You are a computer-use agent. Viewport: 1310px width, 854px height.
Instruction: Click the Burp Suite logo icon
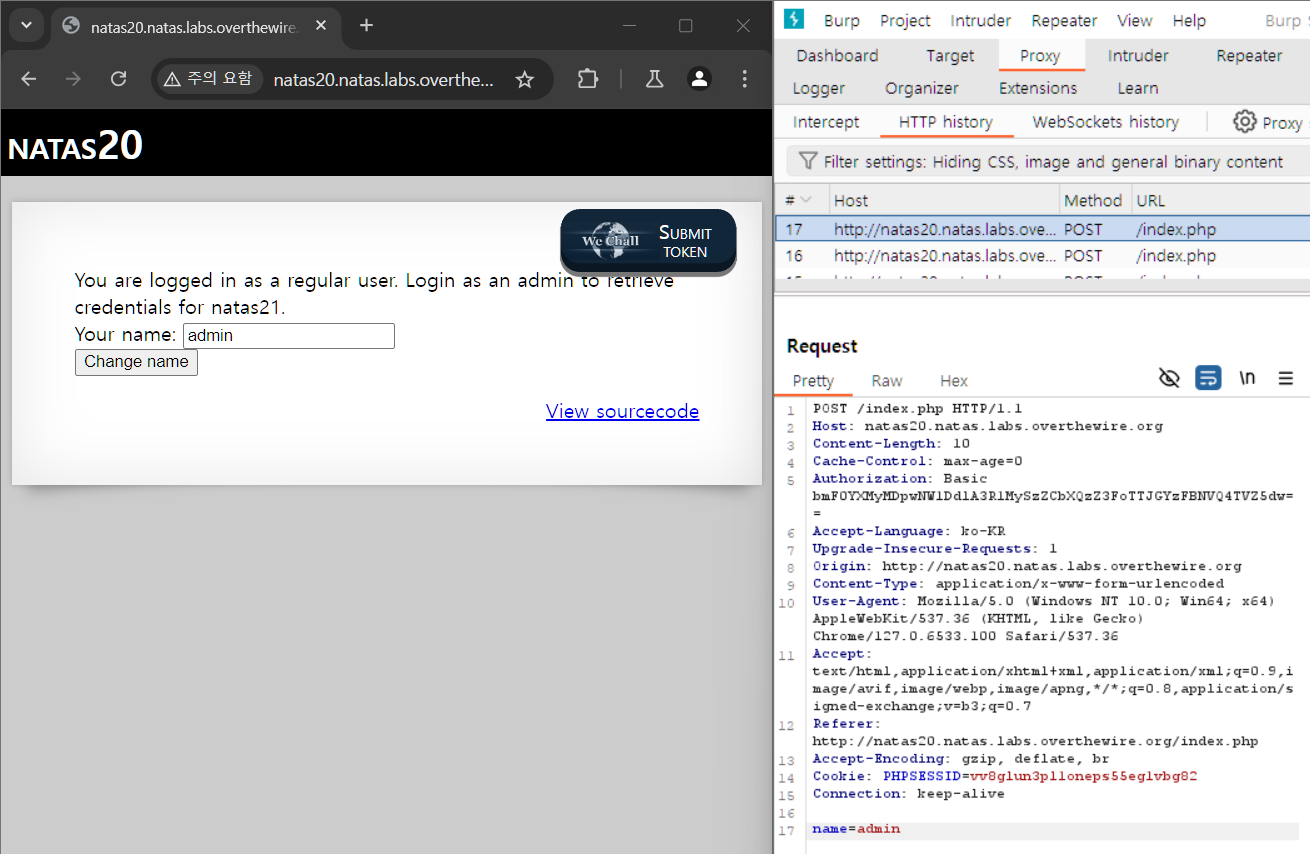pos(794,19)
